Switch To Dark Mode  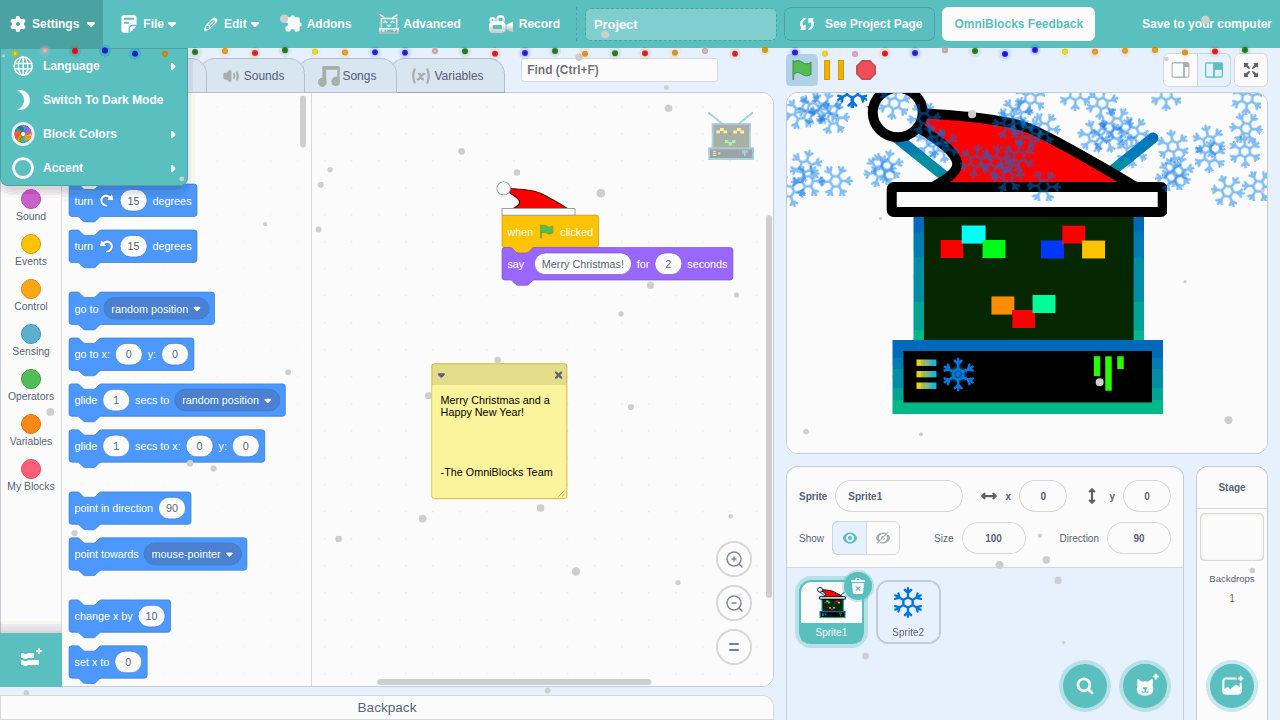click(x=94, y=100)
